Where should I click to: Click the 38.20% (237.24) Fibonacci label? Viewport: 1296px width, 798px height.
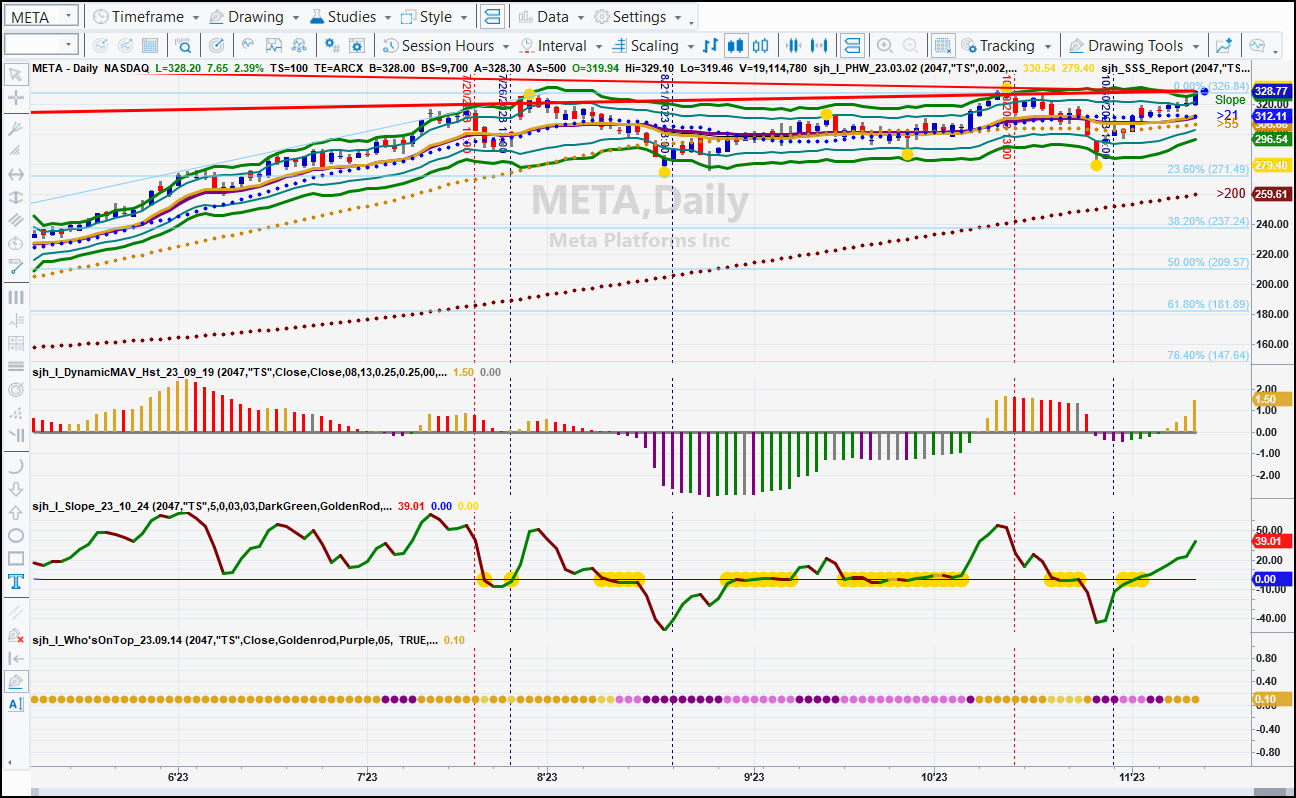pyautogui.click(x=1208, y=221)
